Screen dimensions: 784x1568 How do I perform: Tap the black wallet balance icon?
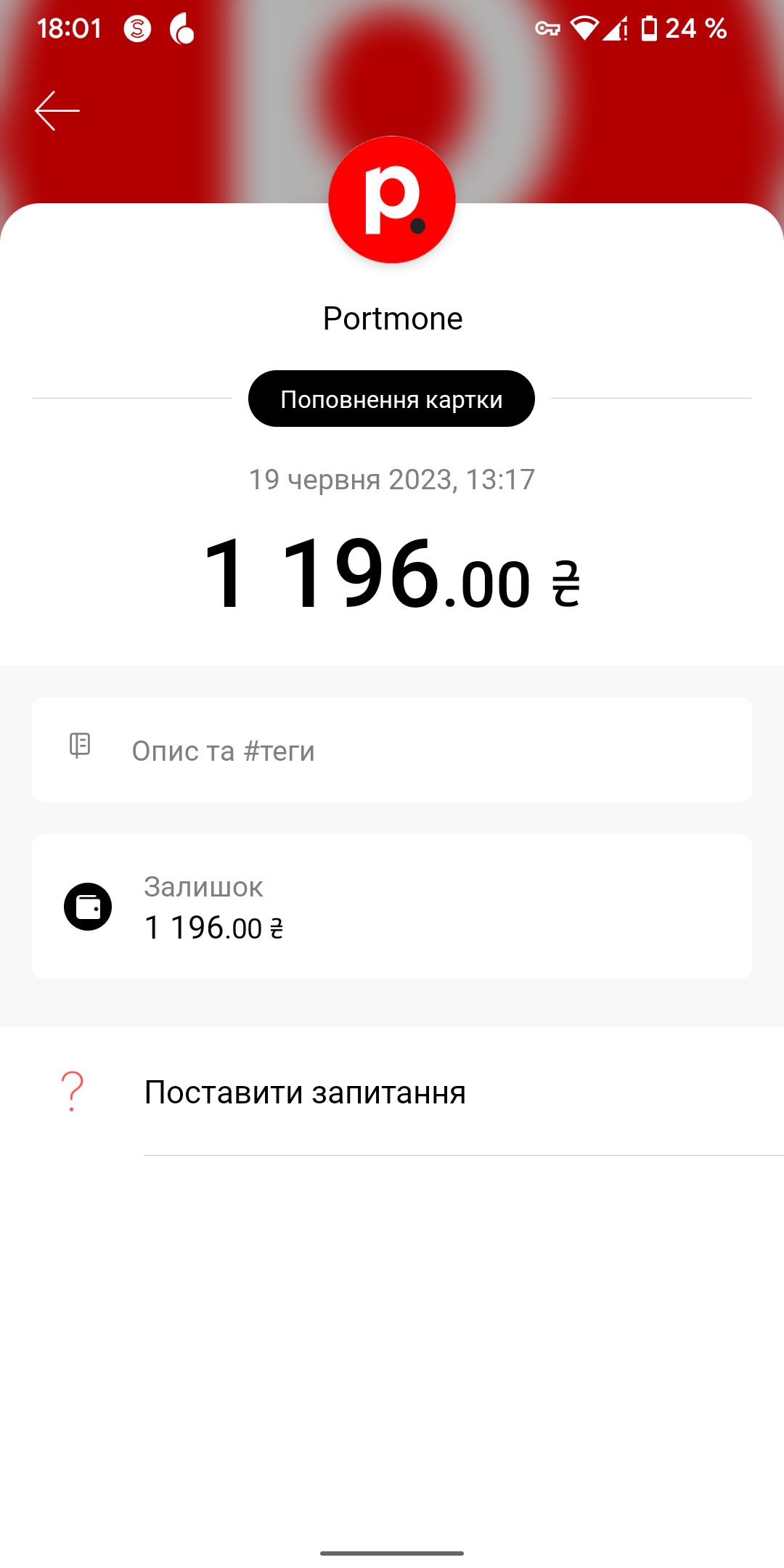click(x=88, y=907)
